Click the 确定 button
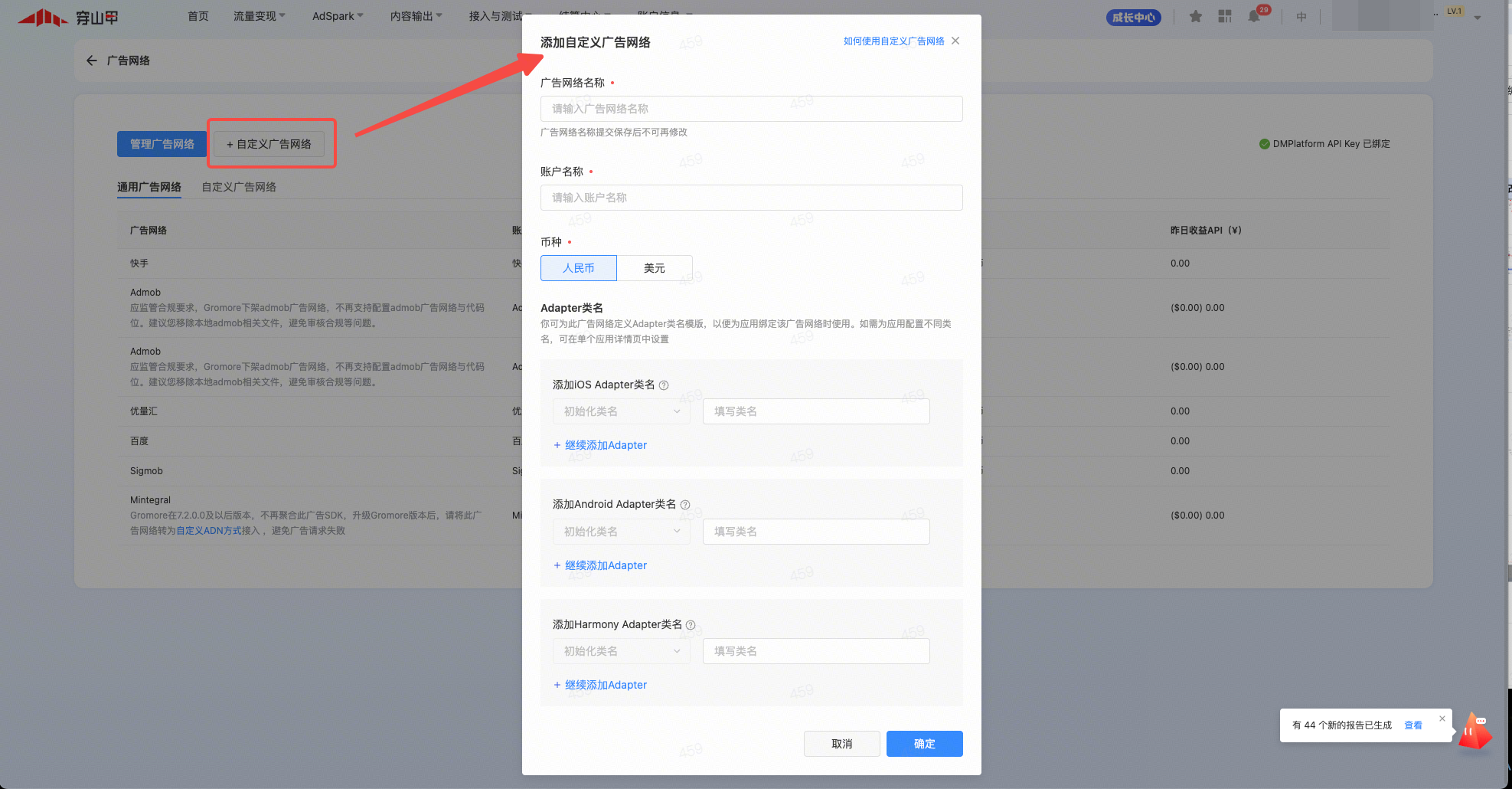The width and height of the screenshot is (1512, 789). (924, 744)
